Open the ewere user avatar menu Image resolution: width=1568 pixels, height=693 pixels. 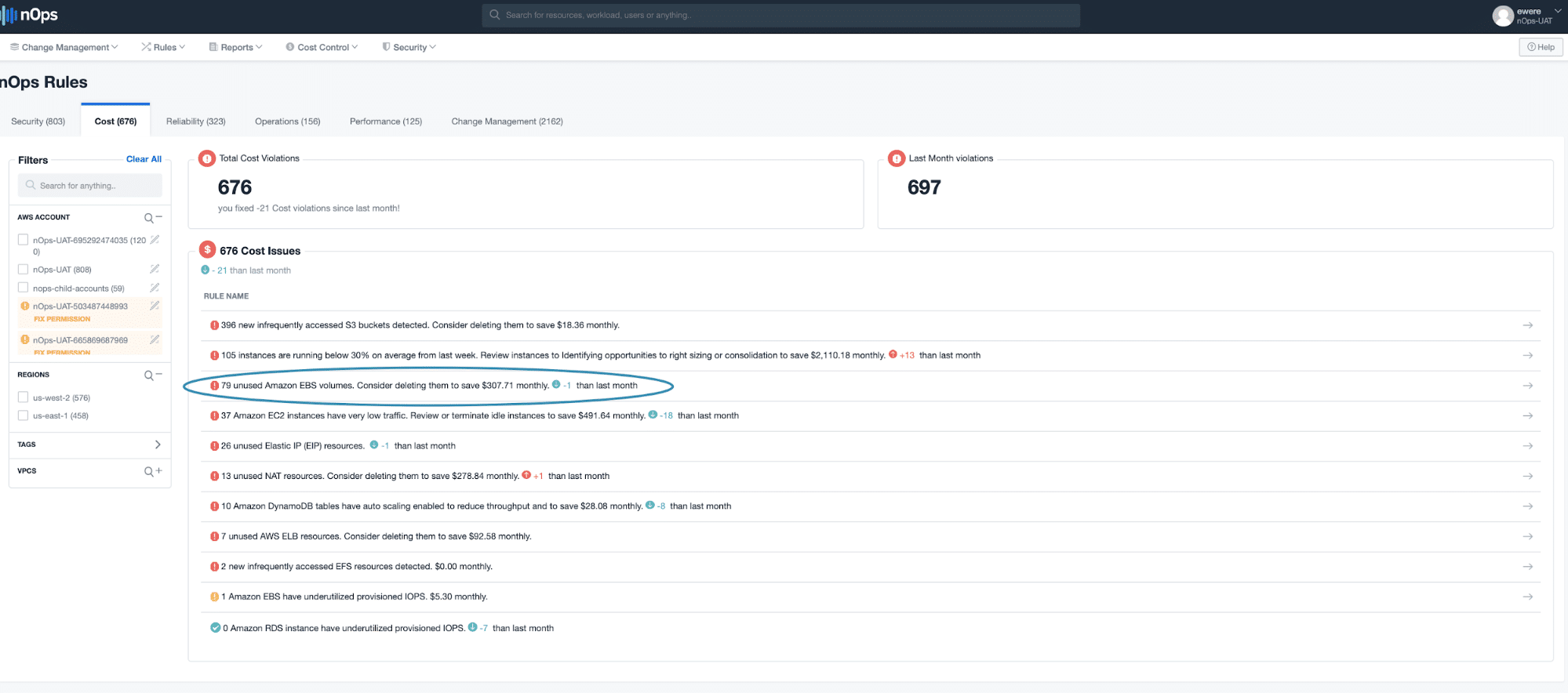pyautogui.click(x=1503, y=16)
